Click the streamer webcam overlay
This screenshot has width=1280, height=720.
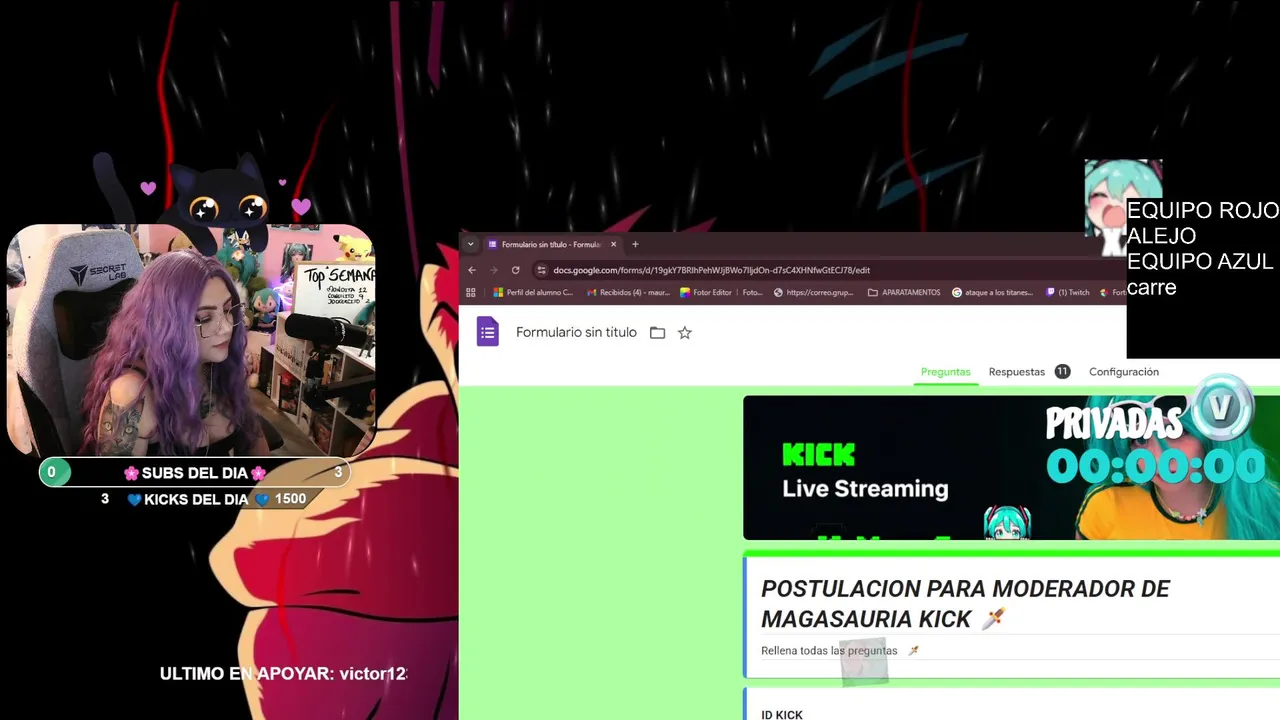pos(191,340)
